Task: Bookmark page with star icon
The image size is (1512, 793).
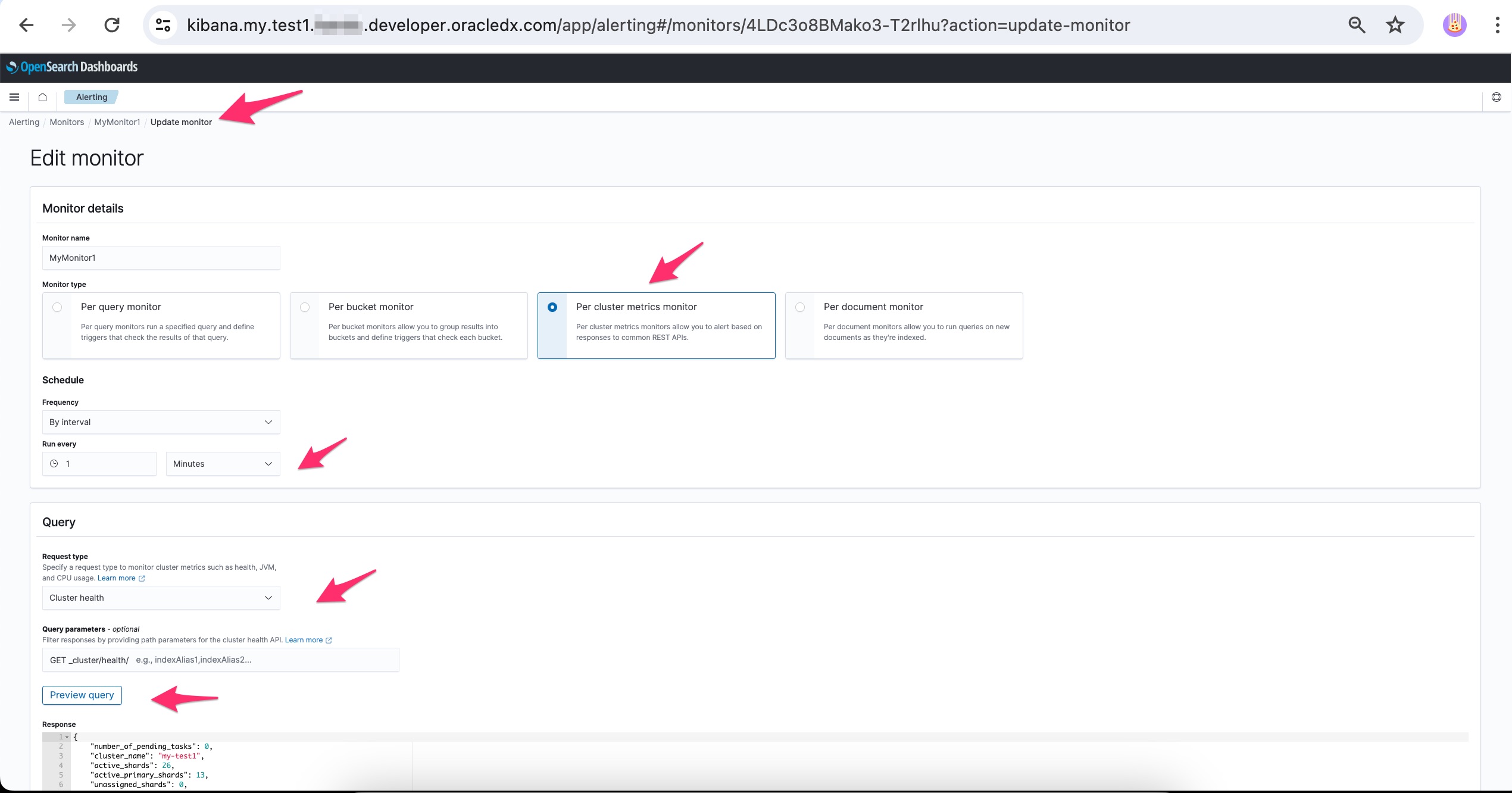Action: click(x=1395, y=25)
